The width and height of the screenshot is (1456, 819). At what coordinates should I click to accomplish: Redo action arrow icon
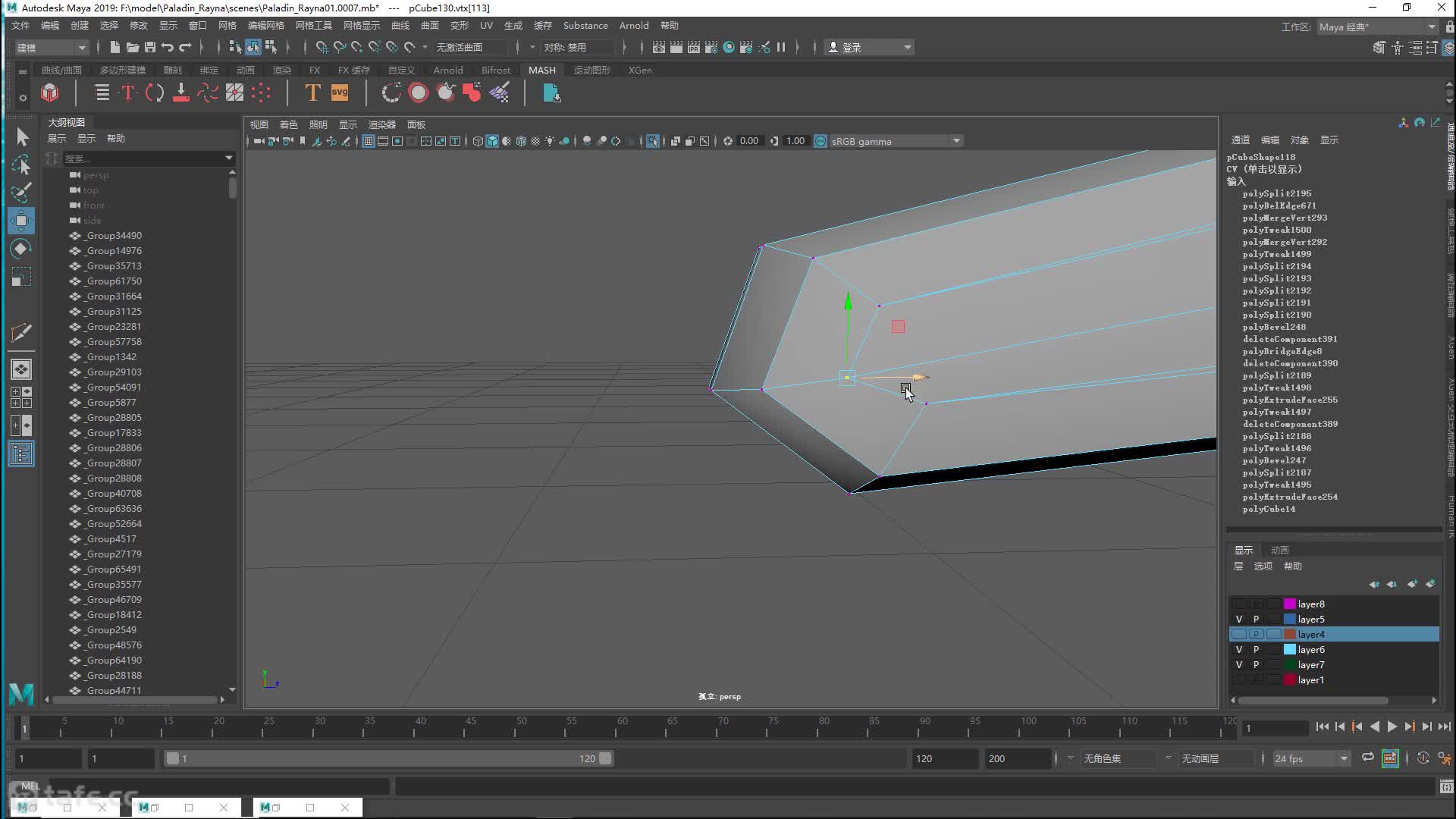pos(185,47)
